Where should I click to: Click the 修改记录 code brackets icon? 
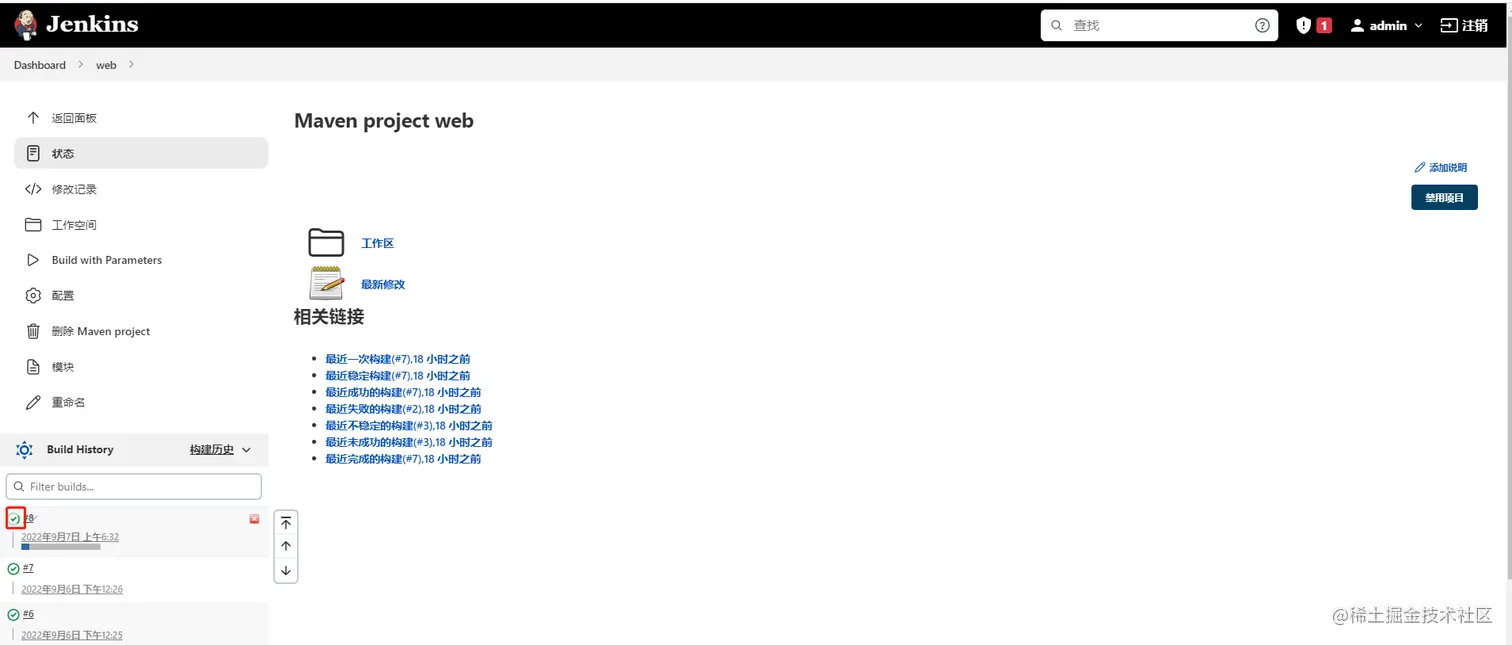(x=33, y=189)
